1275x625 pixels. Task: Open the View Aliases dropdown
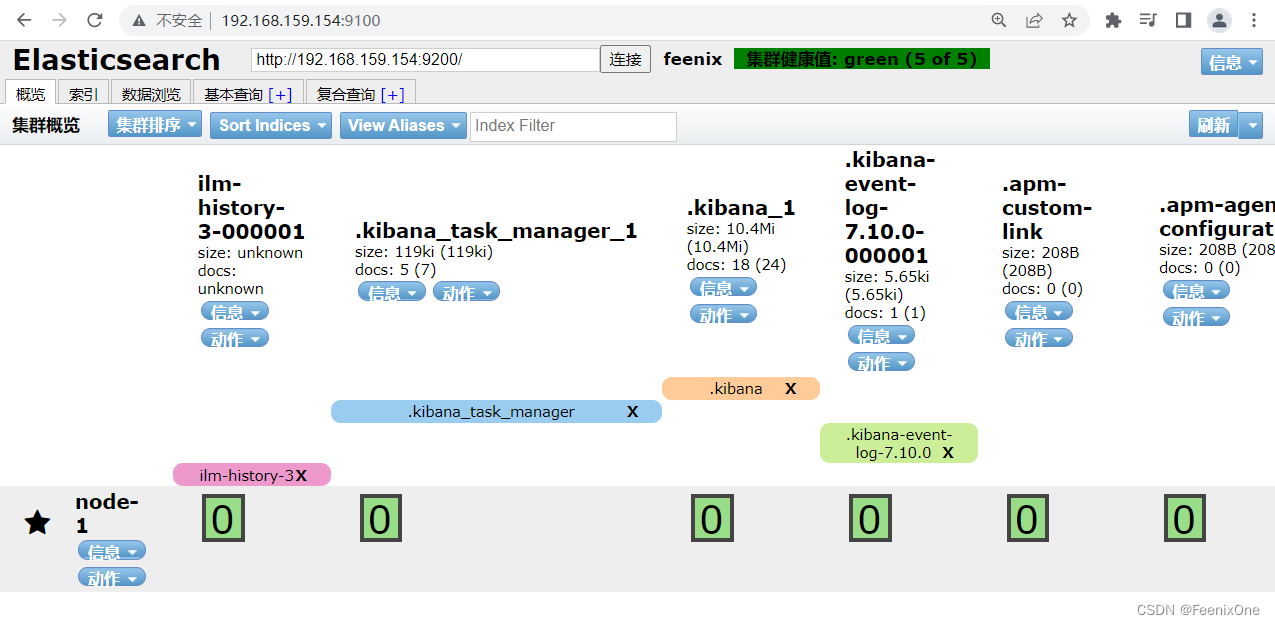click(x=403, y=125)
